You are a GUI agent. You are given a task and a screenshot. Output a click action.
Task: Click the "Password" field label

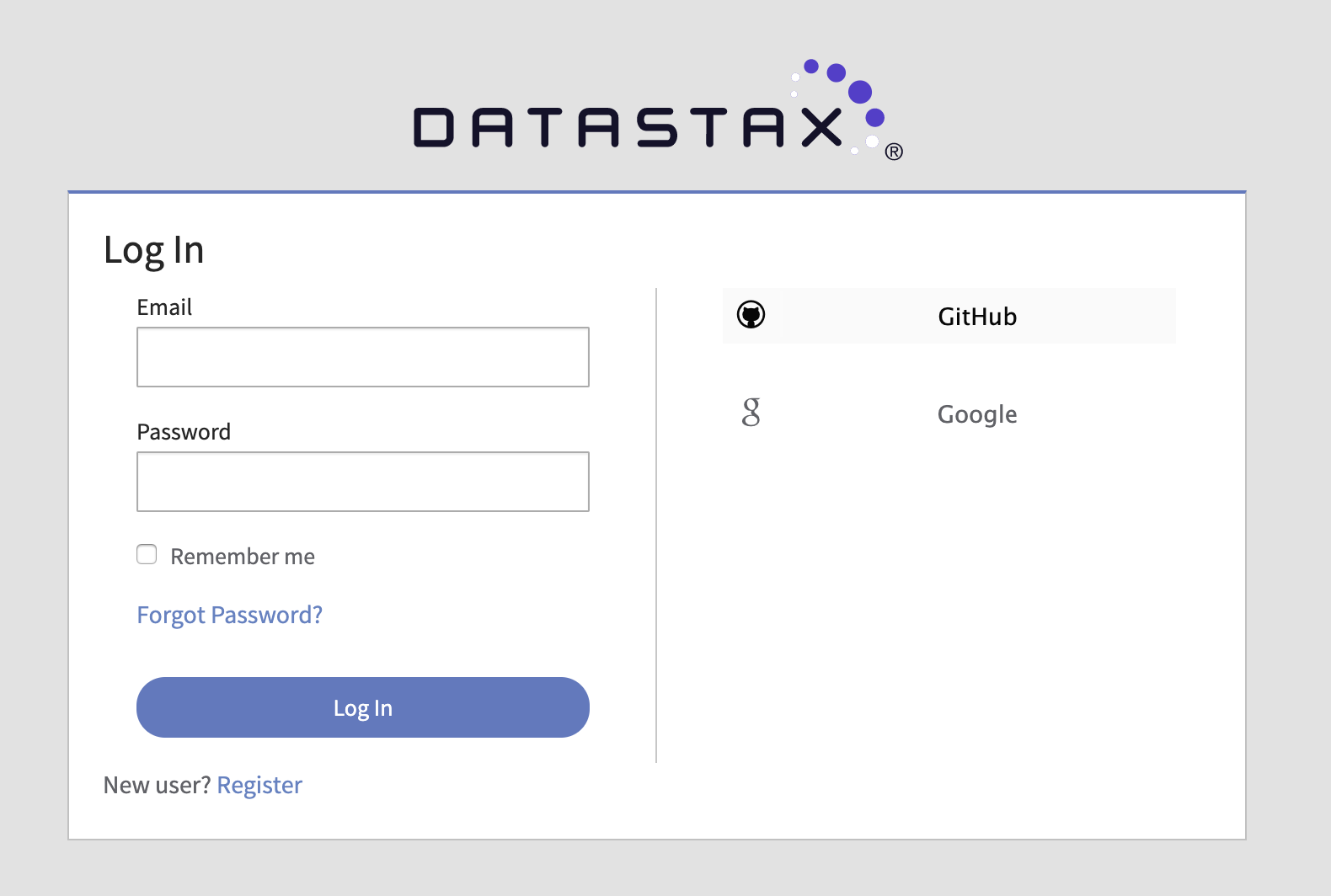(184, 432)
